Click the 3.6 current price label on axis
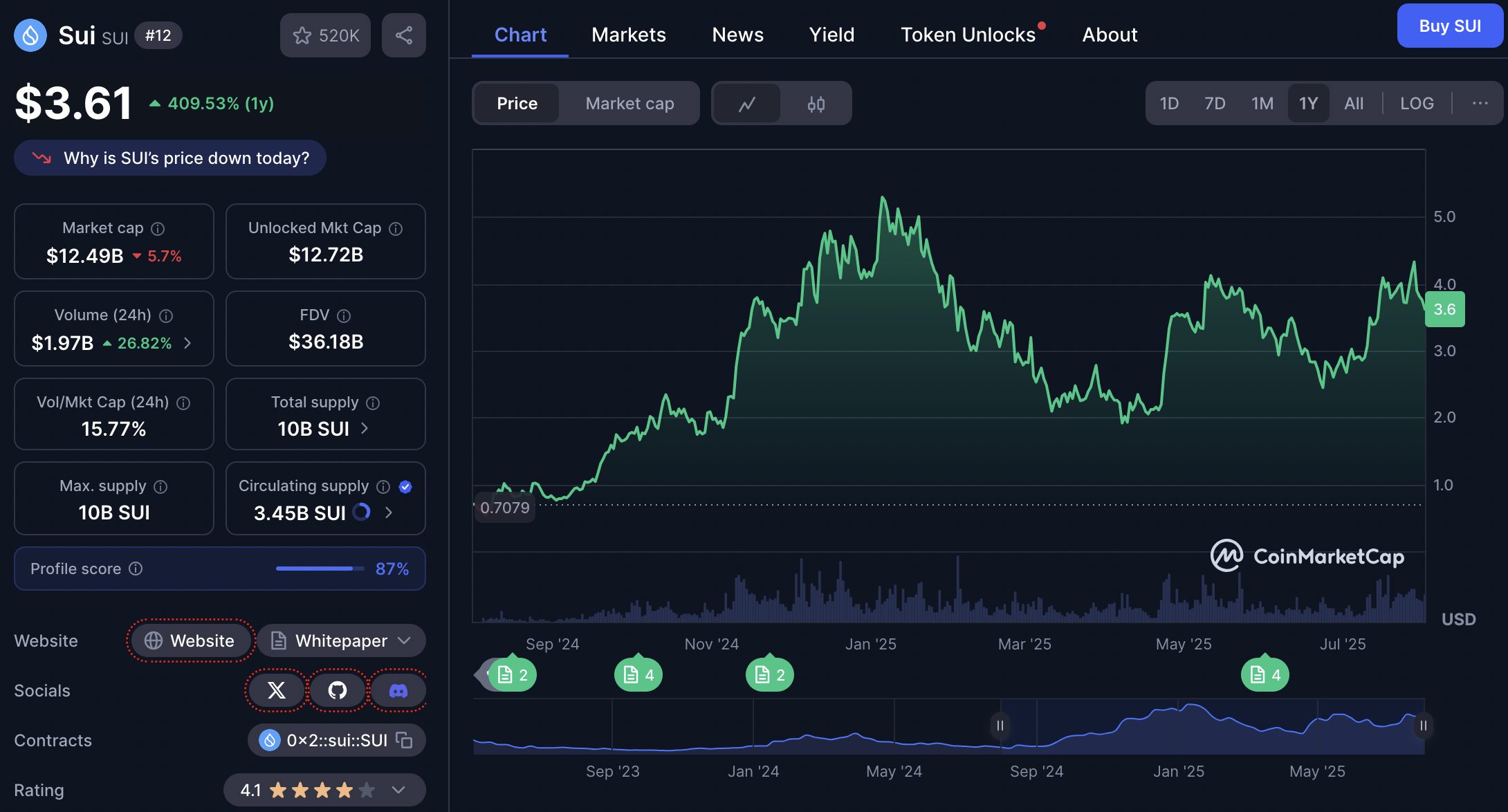 (1444, 309)
